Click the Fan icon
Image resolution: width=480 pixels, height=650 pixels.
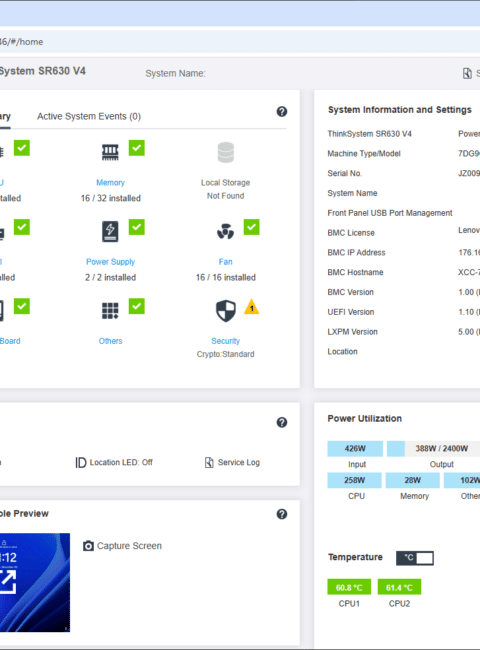tap(225, 231)
